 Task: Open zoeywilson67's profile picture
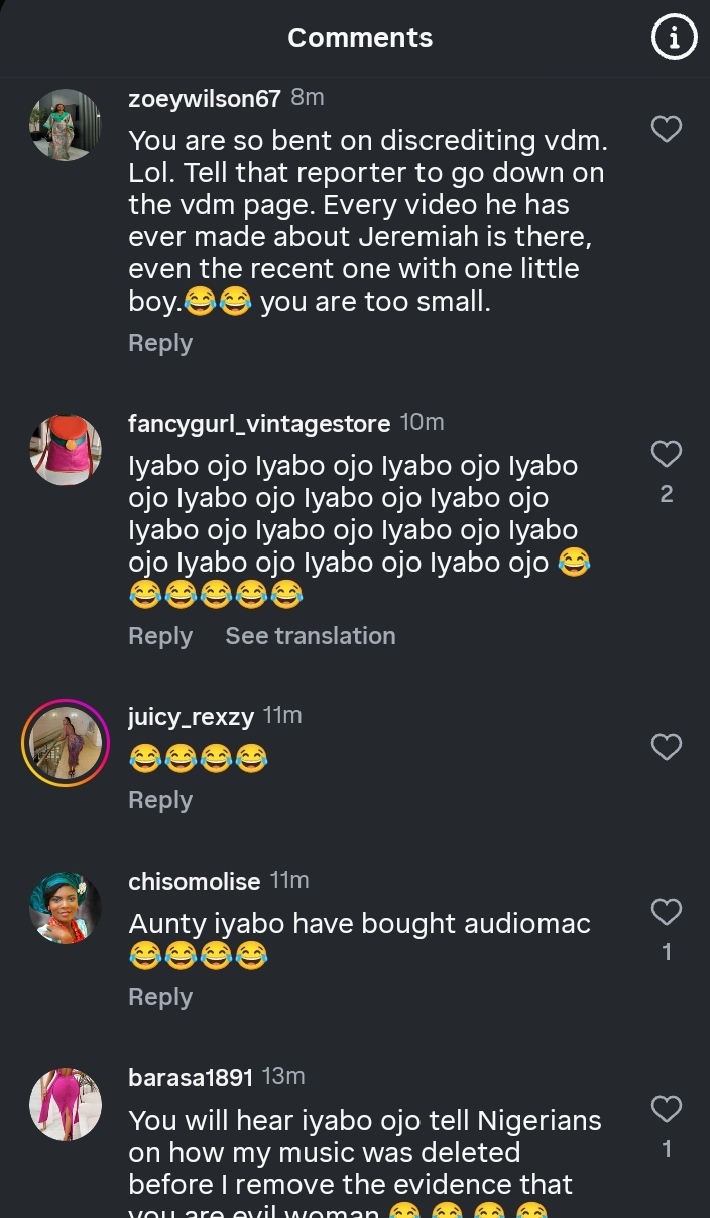(66, 125)
